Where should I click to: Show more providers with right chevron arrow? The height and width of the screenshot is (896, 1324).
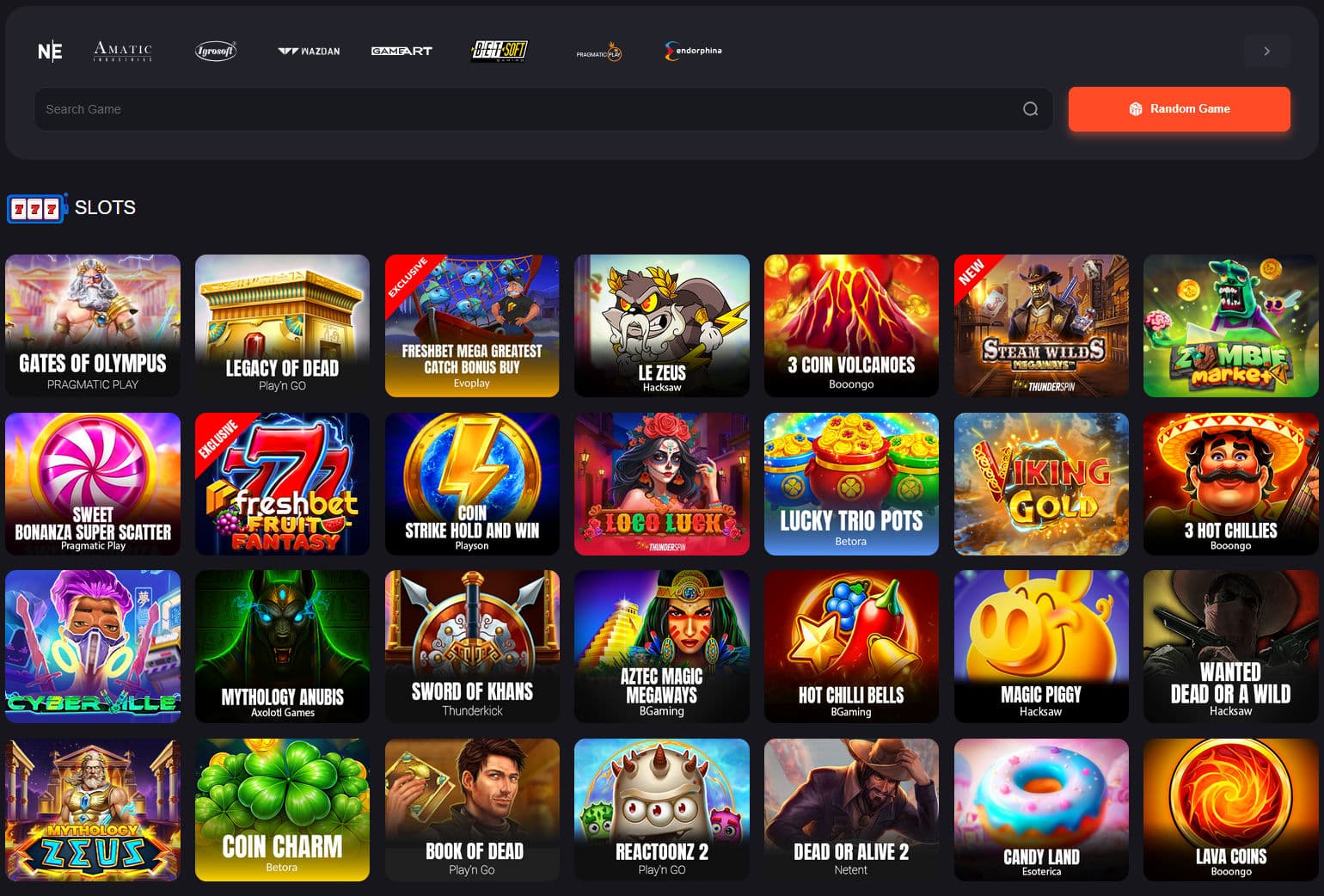pos(1266,52)
